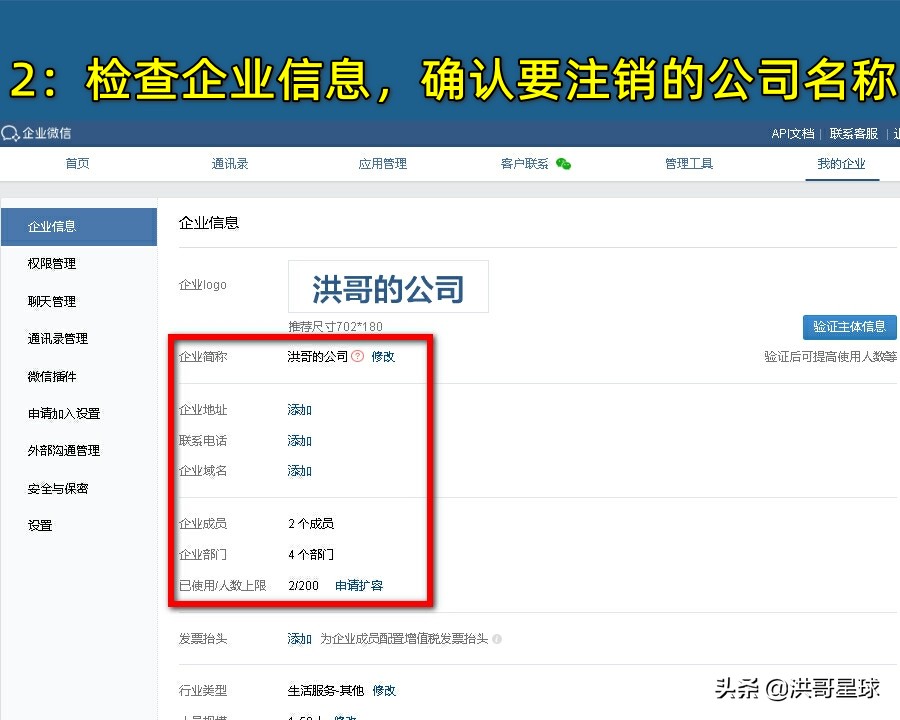Click 添加 to add 联系电话

pyautogui.click(x=298, y=440)
